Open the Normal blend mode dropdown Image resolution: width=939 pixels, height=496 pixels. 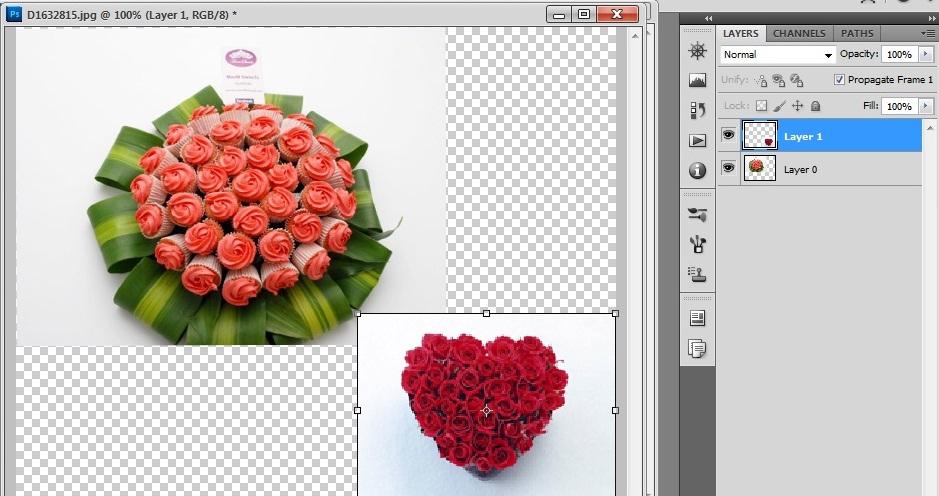777,55
